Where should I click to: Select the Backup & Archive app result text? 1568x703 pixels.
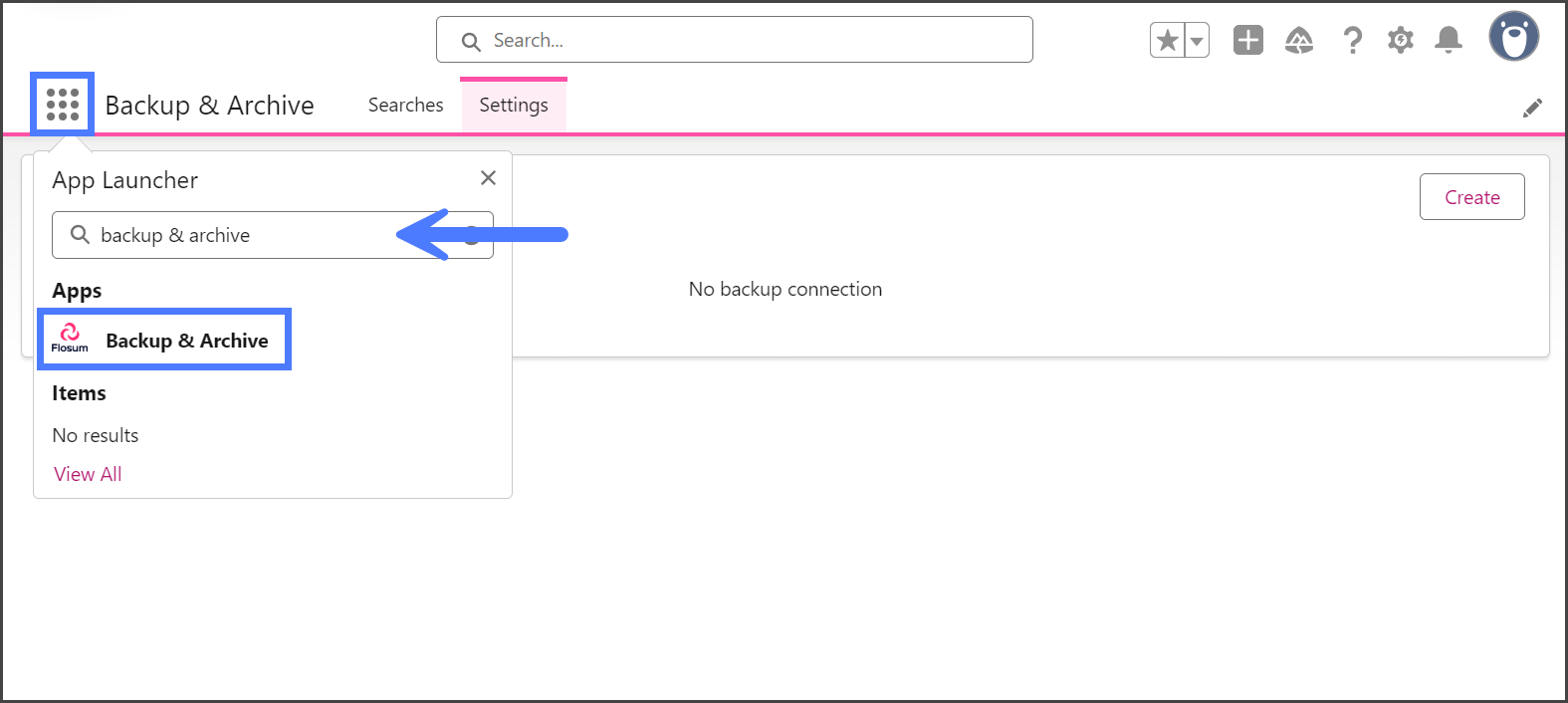(x=187, y=341)
